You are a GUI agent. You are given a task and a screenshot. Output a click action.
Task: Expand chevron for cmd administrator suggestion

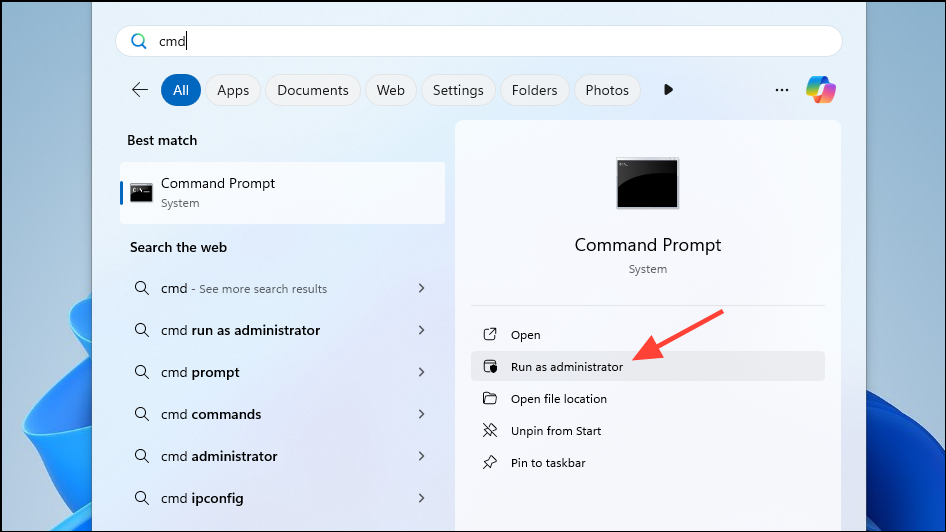tap(422, 456)
